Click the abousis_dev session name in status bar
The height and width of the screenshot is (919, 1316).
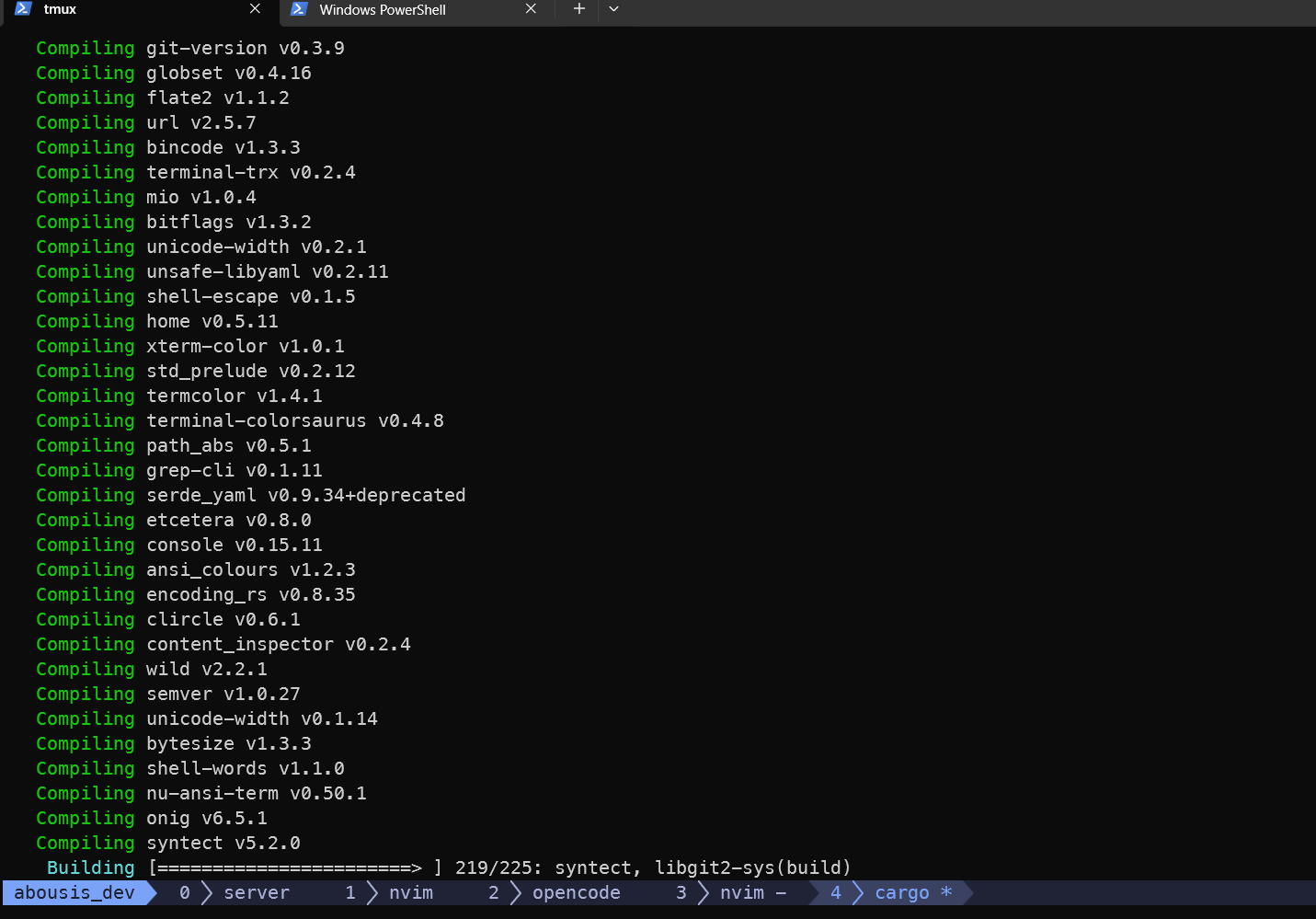(x=74, y=893)
